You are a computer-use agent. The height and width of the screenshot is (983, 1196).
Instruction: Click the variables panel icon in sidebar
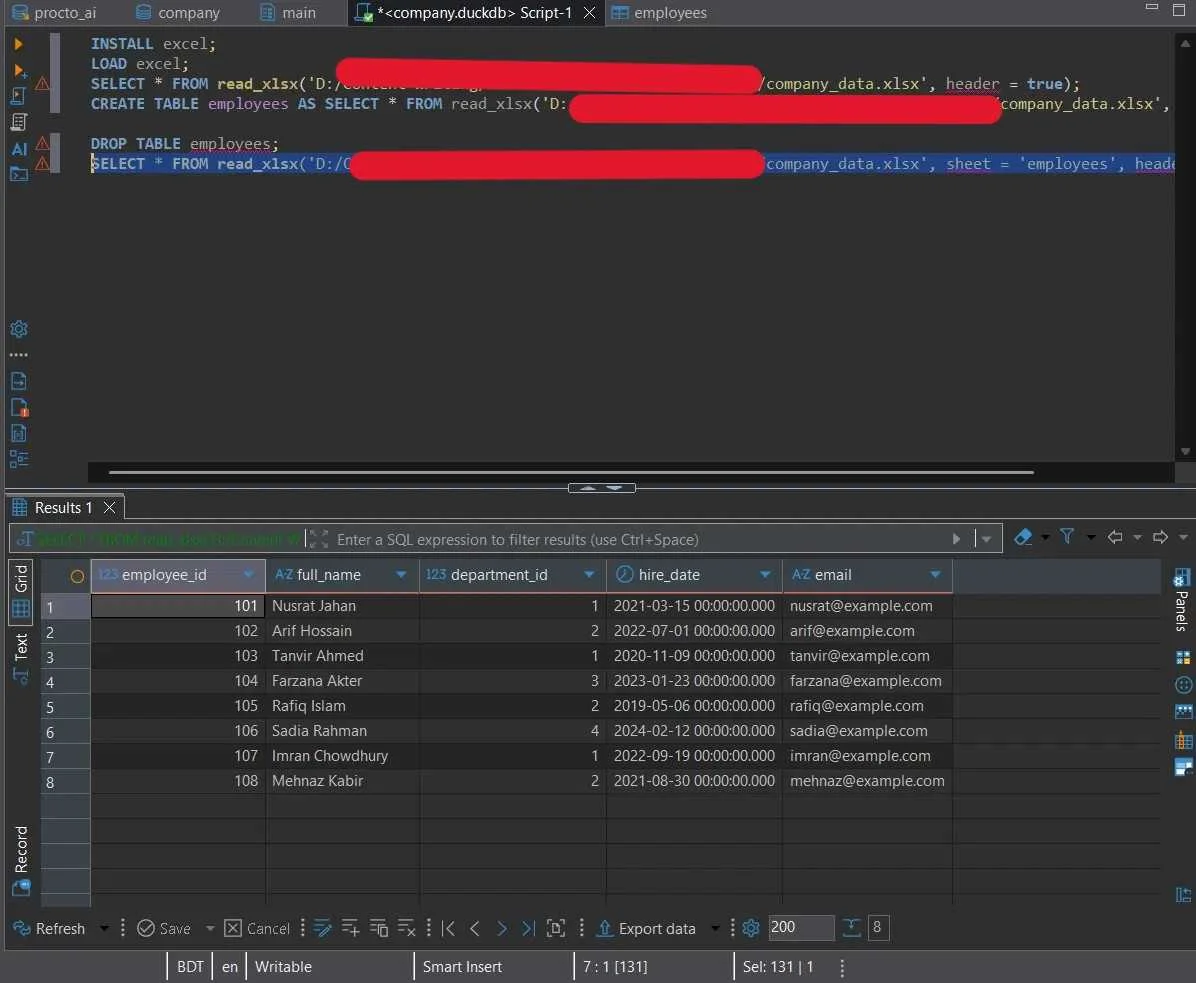point(19,433)
